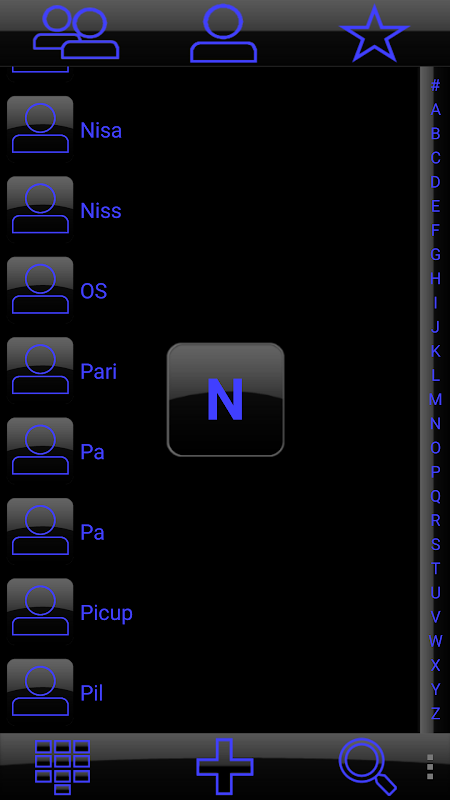450x800 pixels.
Task: Open the dial pad icon
Action: [x=62, y=767]
